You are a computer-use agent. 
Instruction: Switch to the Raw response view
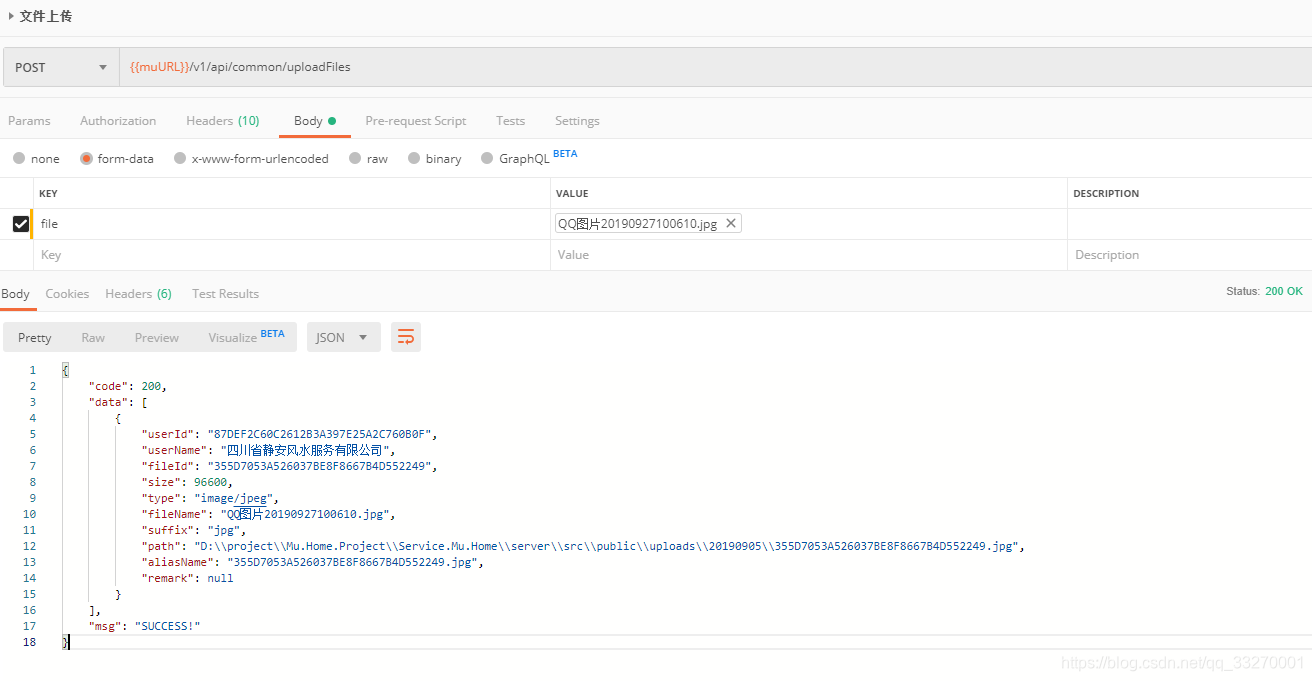(92, 337)
